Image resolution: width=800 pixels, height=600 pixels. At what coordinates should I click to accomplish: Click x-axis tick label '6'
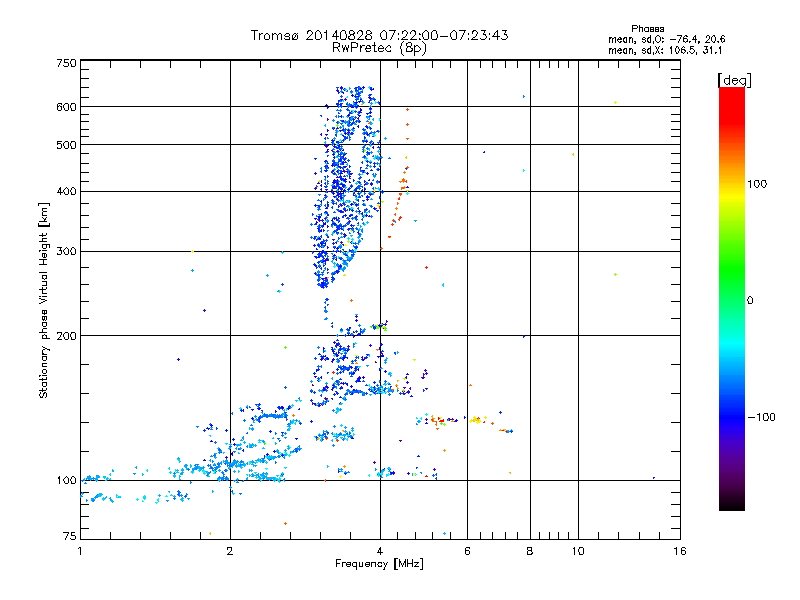coord(467,551)
